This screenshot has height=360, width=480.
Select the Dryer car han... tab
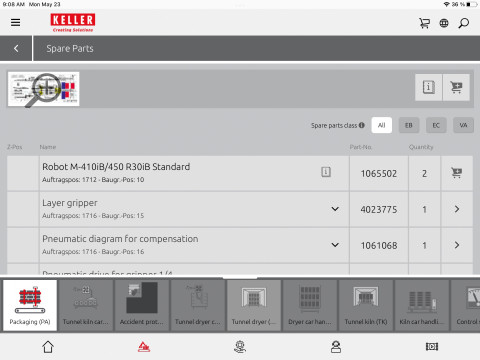(x=310, y=305)
